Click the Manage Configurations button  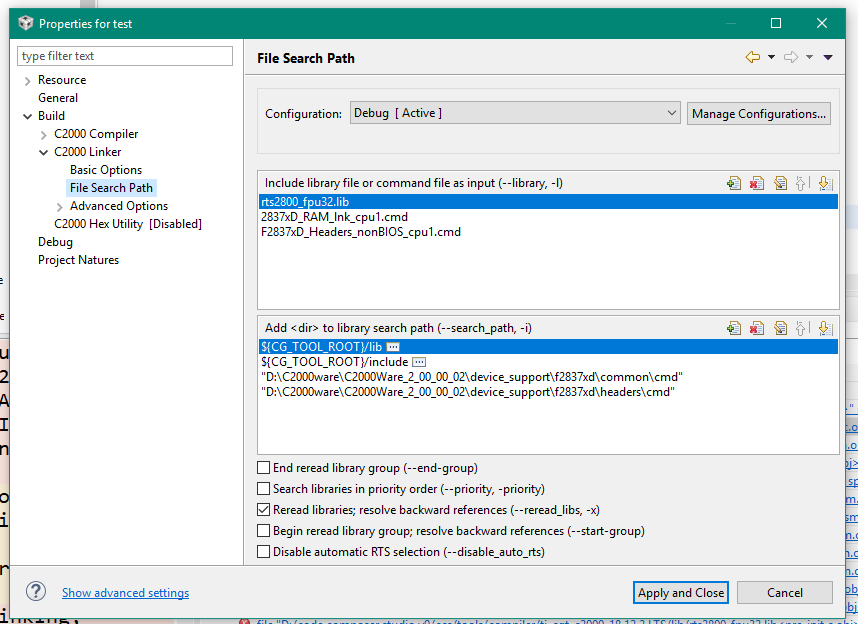coord(759,114)
